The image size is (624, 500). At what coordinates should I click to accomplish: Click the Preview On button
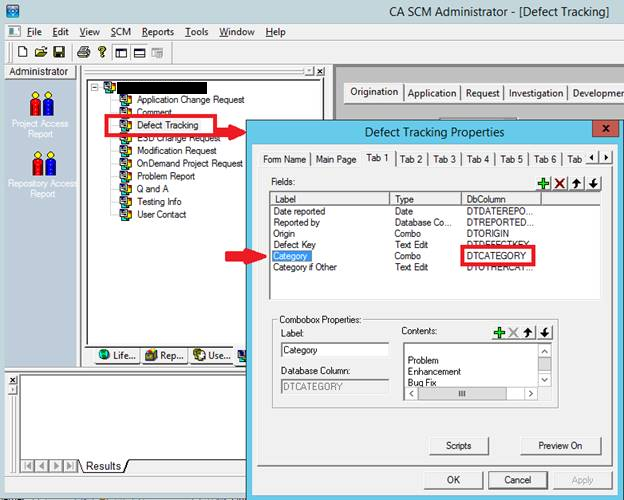(560, 446)
